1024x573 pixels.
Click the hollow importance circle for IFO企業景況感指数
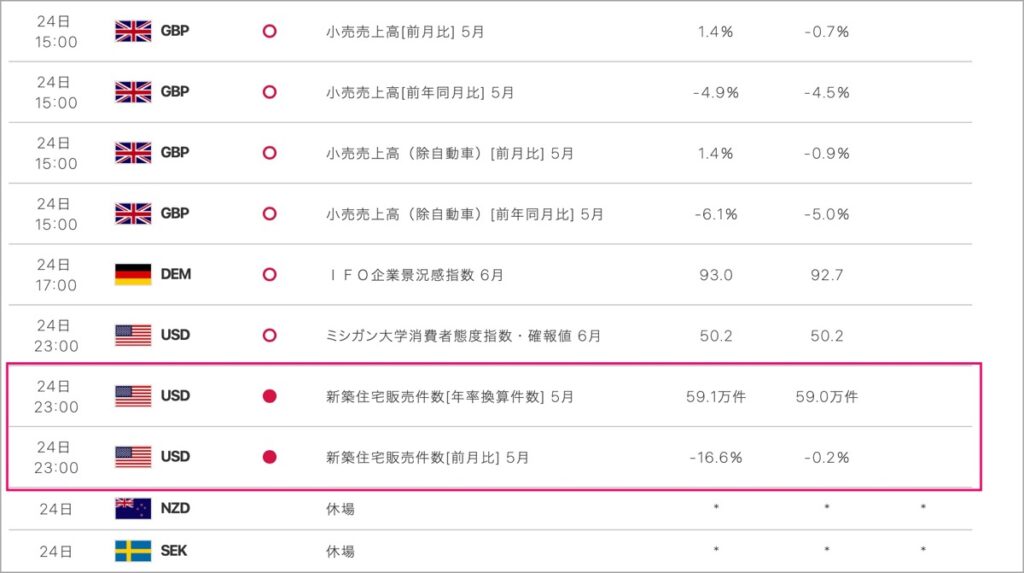[x=269, y=274]
